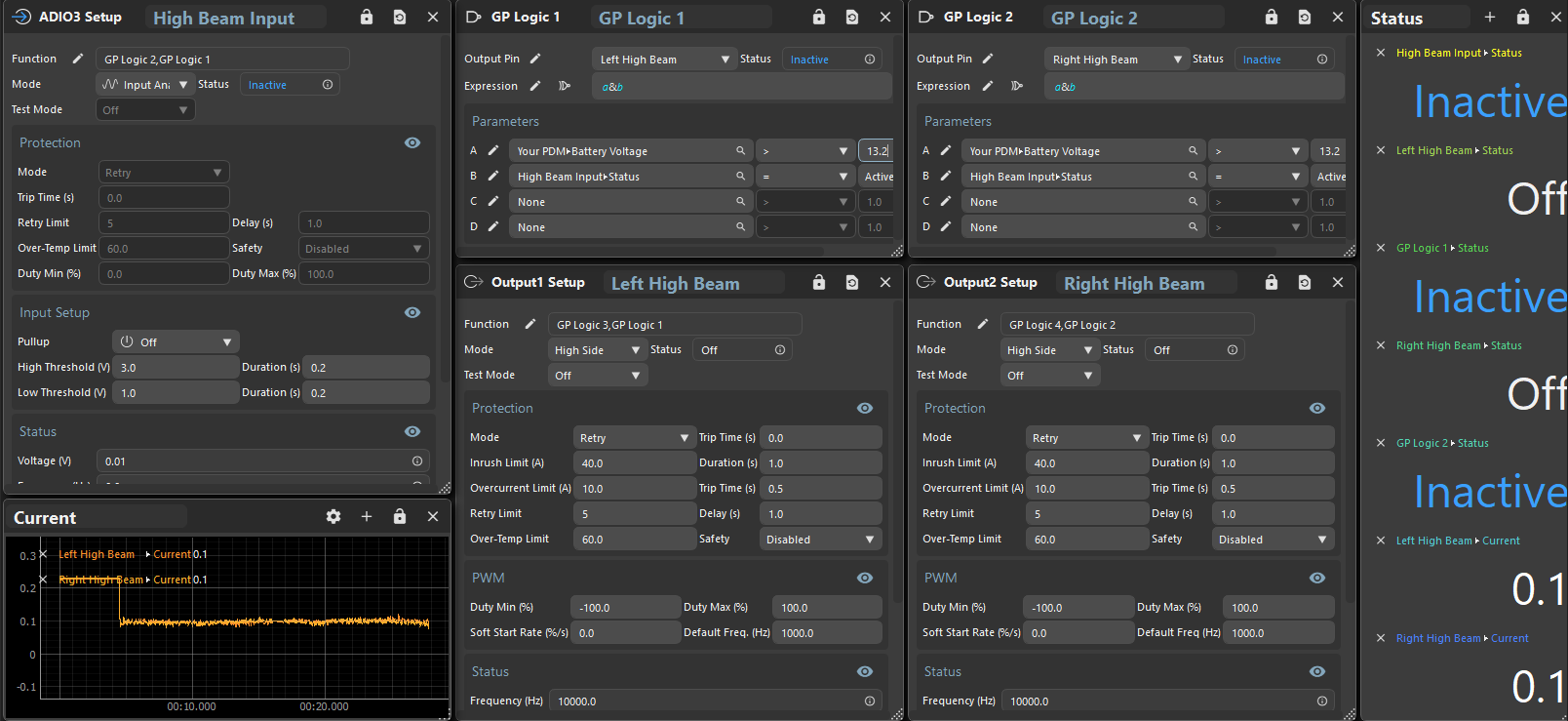
Task: Click the lock icon in Output2 Setup header
Action: (1272, 283)
